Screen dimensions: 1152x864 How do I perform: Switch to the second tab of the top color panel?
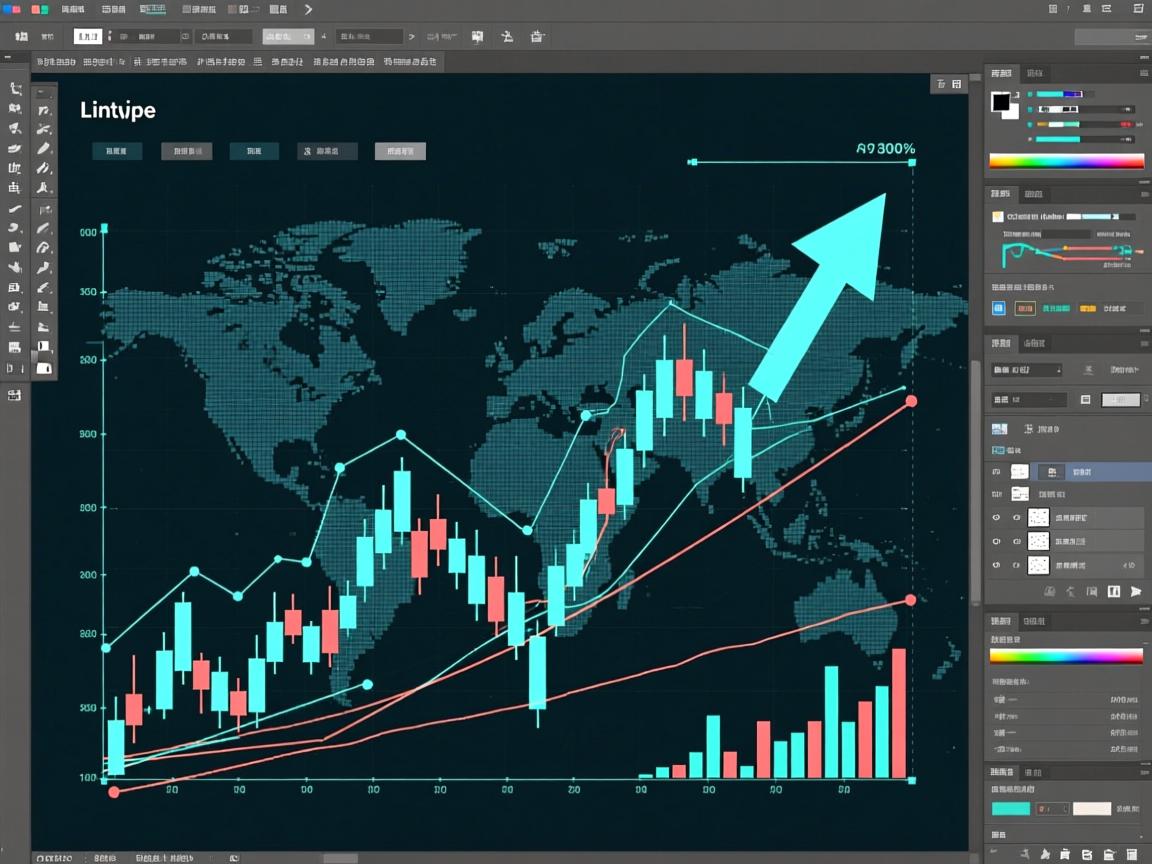click(x=1035, y=73)
